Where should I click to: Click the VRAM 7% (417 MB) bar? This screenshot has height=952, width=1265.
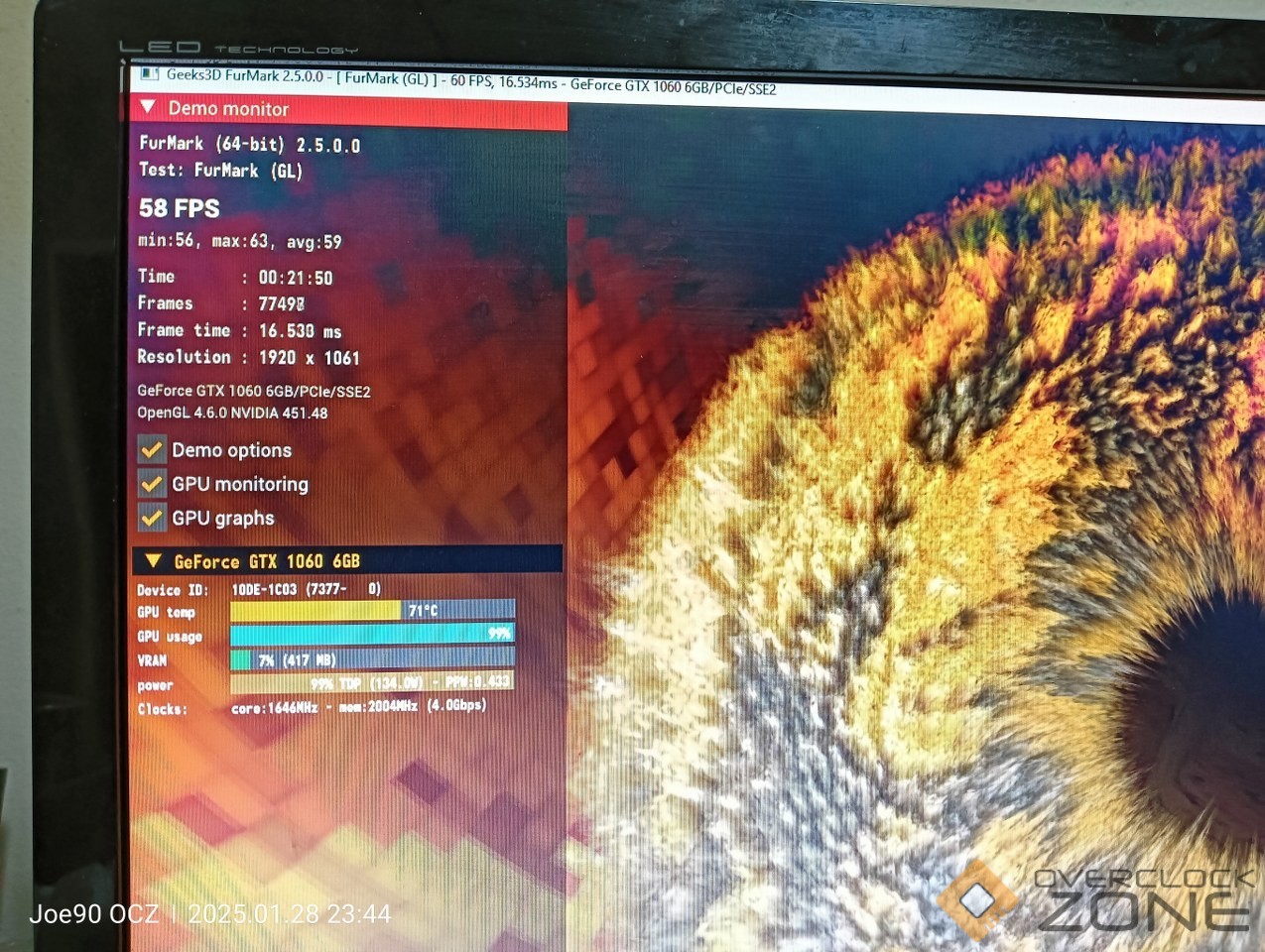[x=372, y=658]
